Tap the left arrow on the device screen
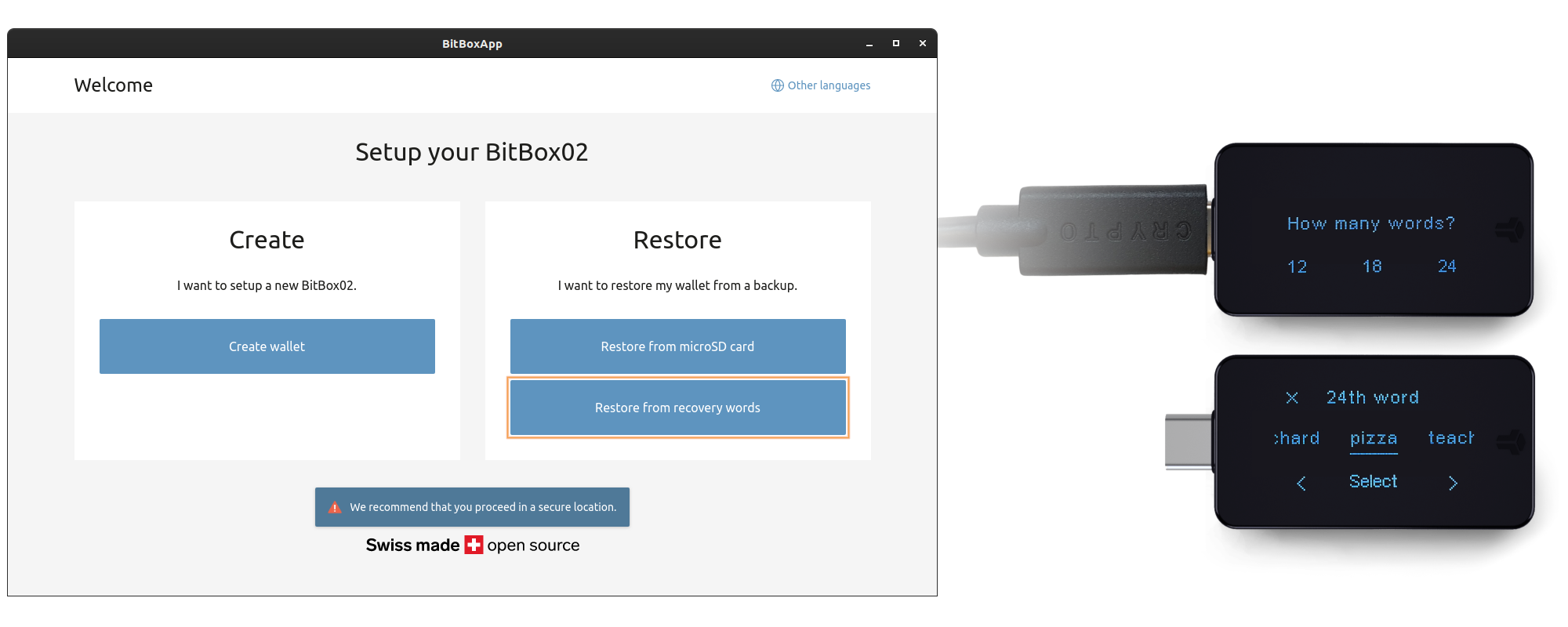The image size is (1568, 627). [x=1301, y=483]
